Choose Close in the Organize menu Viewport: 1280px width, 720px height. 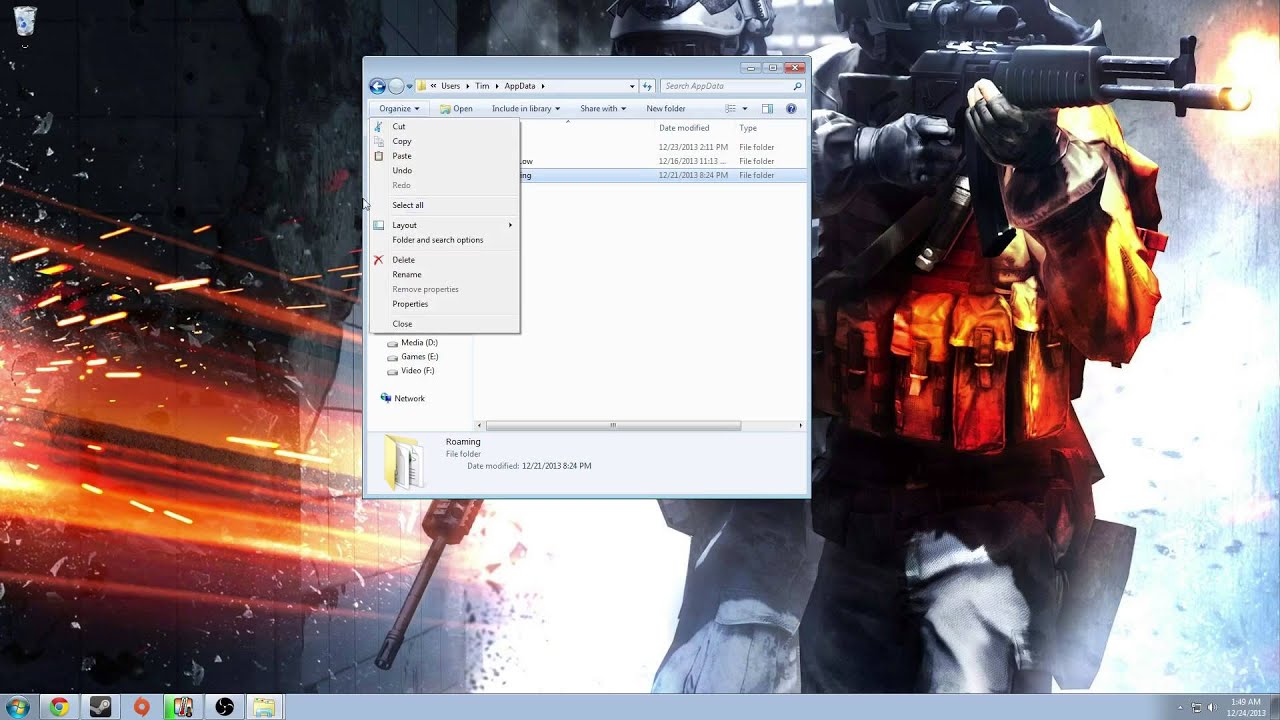point(444,324)
